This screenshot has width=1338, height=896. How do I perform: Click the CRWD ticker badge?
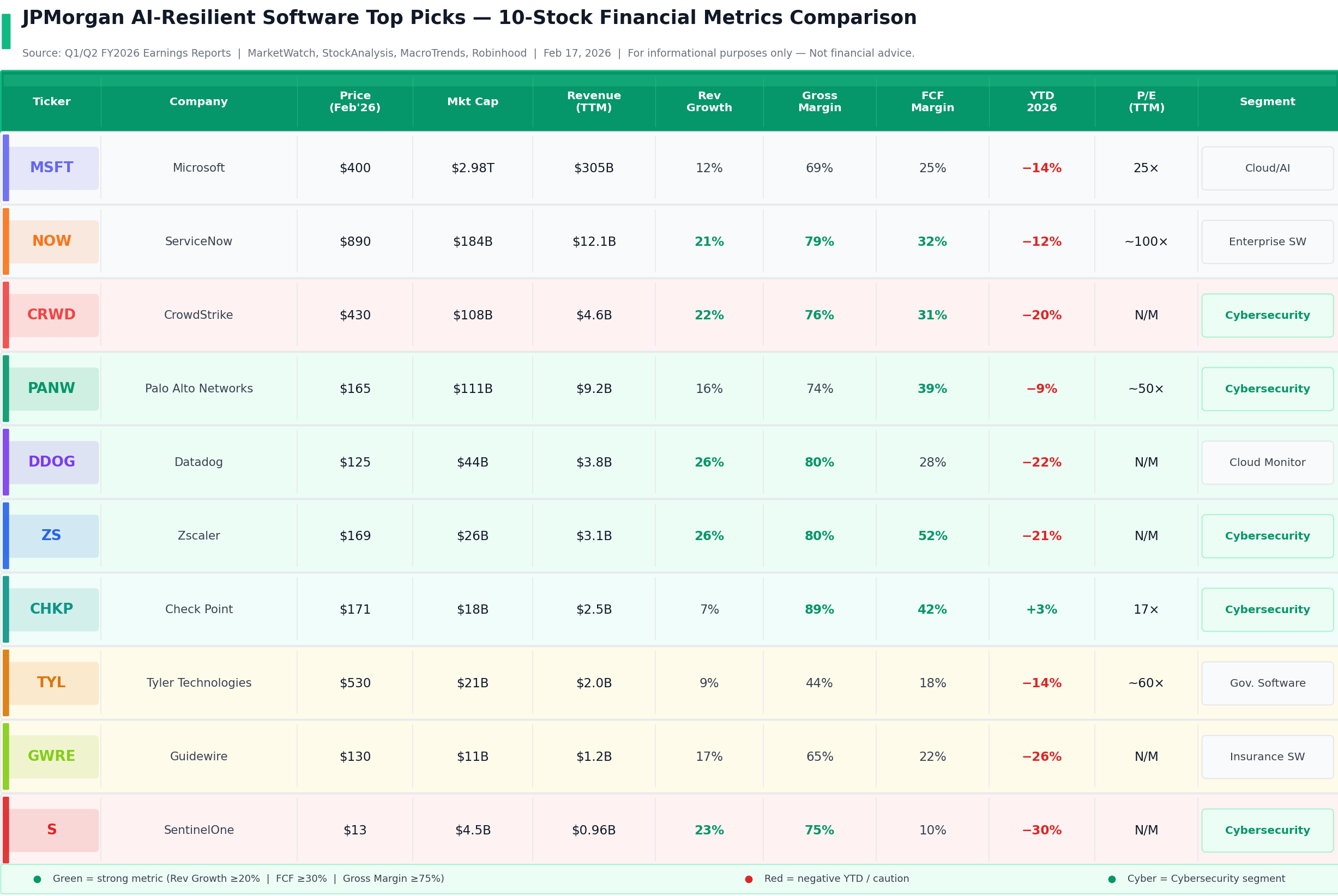point(52,316)
